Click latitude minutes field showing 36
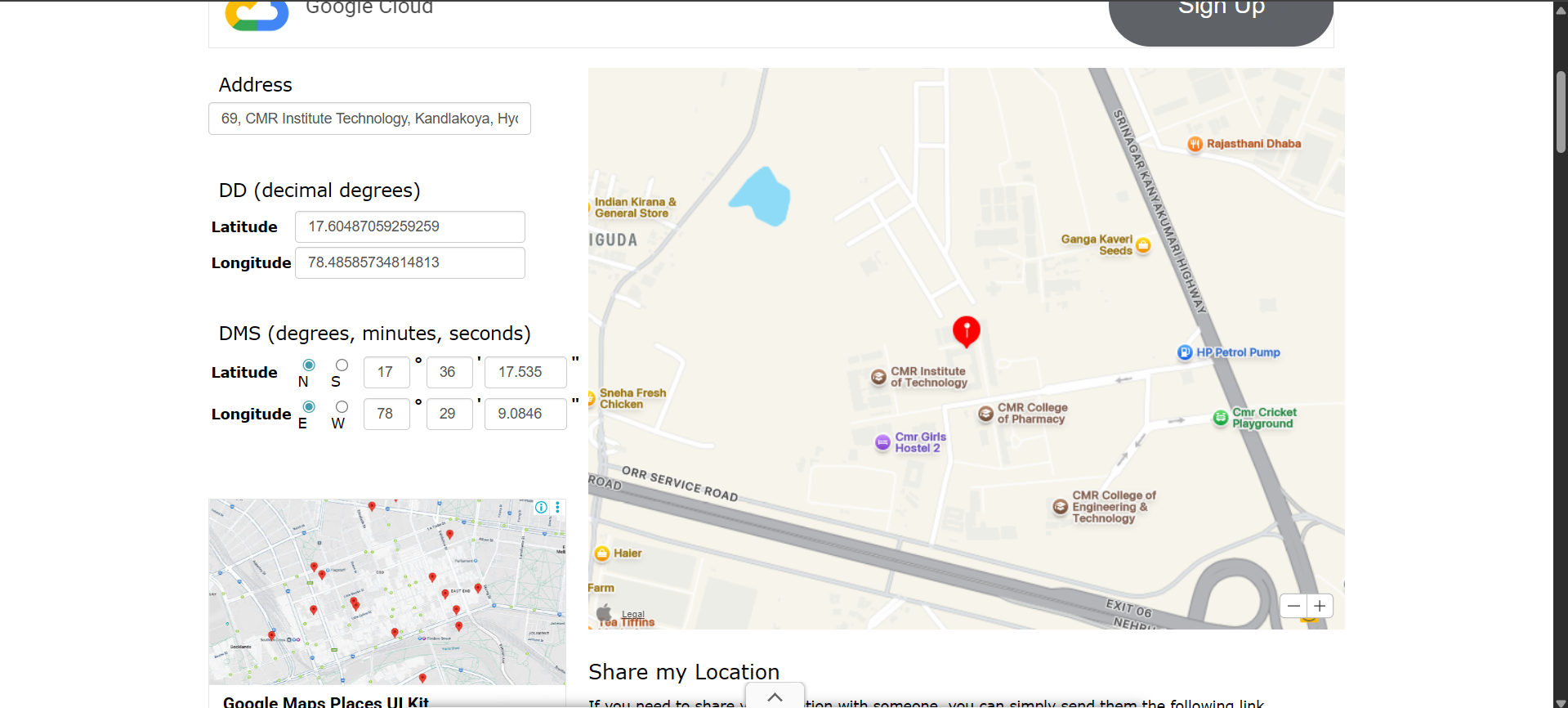The height and width of the screenshot is (708, 1568). point(449,372)
